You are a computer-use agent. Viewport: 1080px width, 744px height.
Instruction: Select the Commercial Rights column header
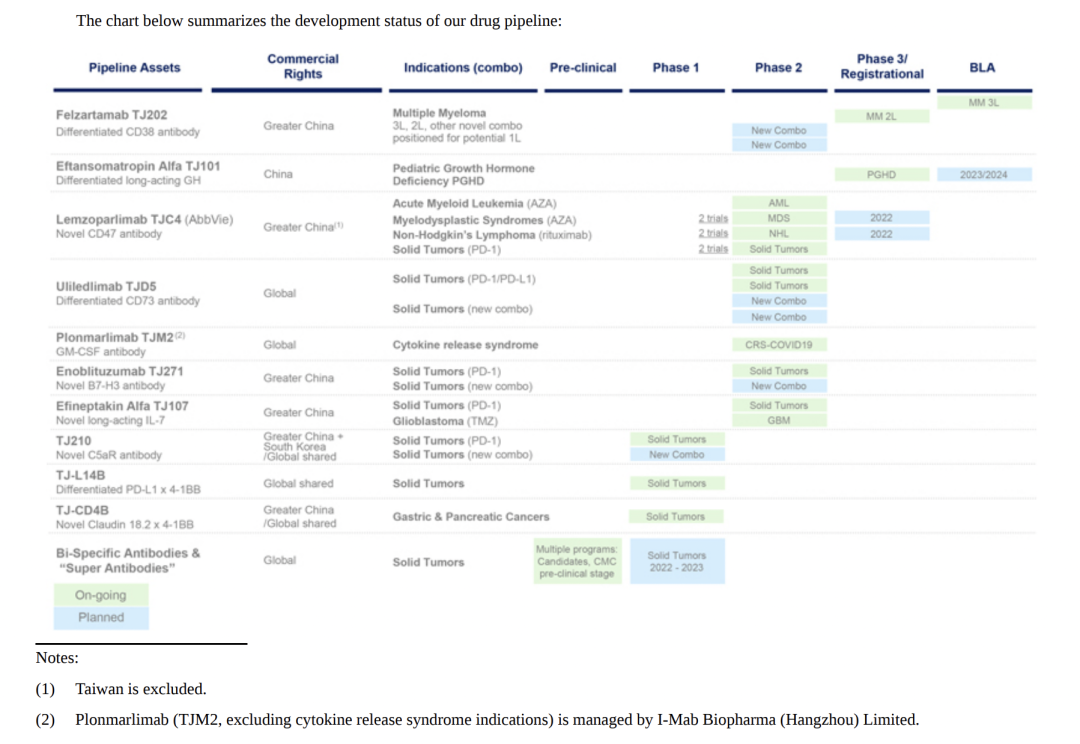tap(302, 67)
